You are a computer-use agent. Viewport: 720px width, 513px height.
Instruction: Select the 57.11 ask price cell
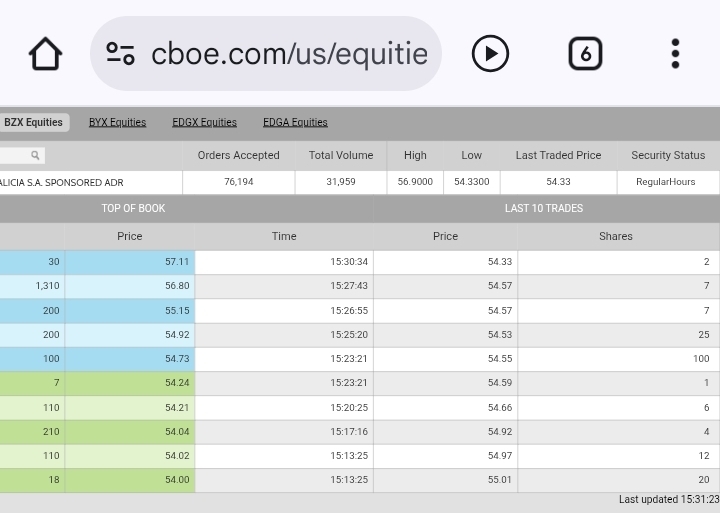click(130, 262)
